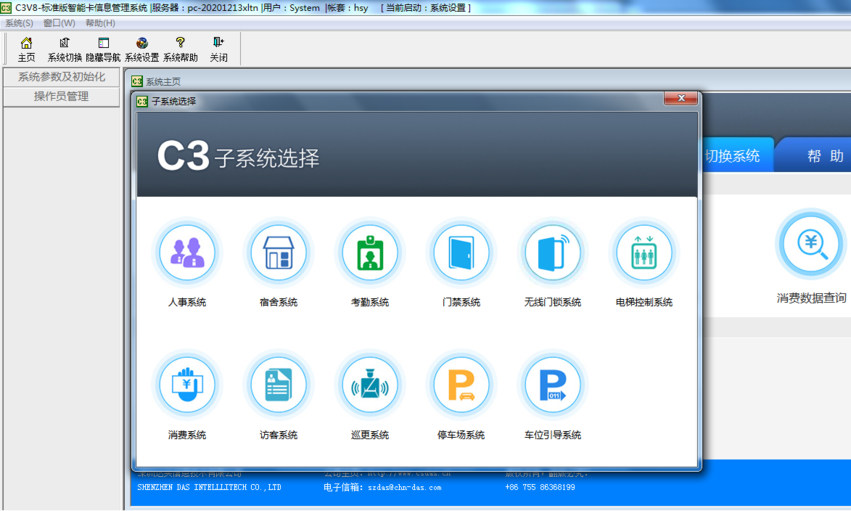This screenshot has width=851, height=511.
Task: Open the 巡更系统 patrol icon
Action: (369, 386)
